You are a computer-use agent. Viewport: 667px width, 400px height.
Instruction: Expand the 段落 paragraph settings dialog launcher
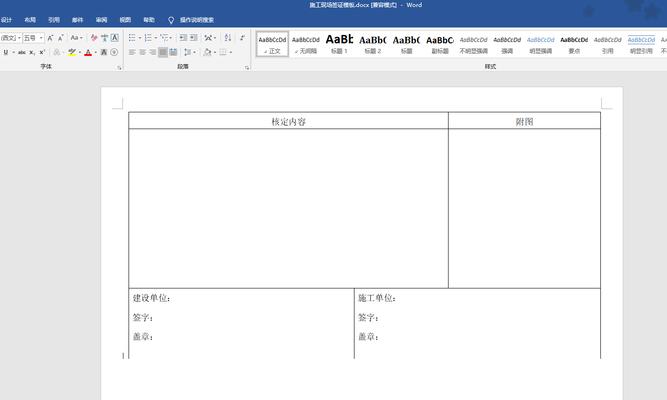tap(246, 67)
